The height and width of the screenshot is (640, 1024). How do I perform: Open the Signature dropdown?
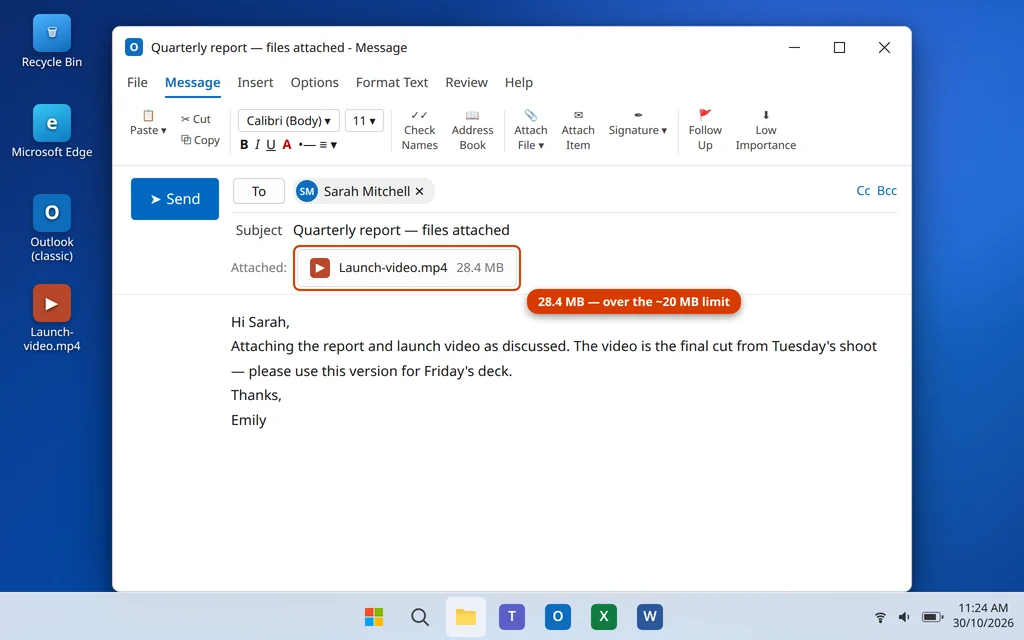click(x=637, y=124)
